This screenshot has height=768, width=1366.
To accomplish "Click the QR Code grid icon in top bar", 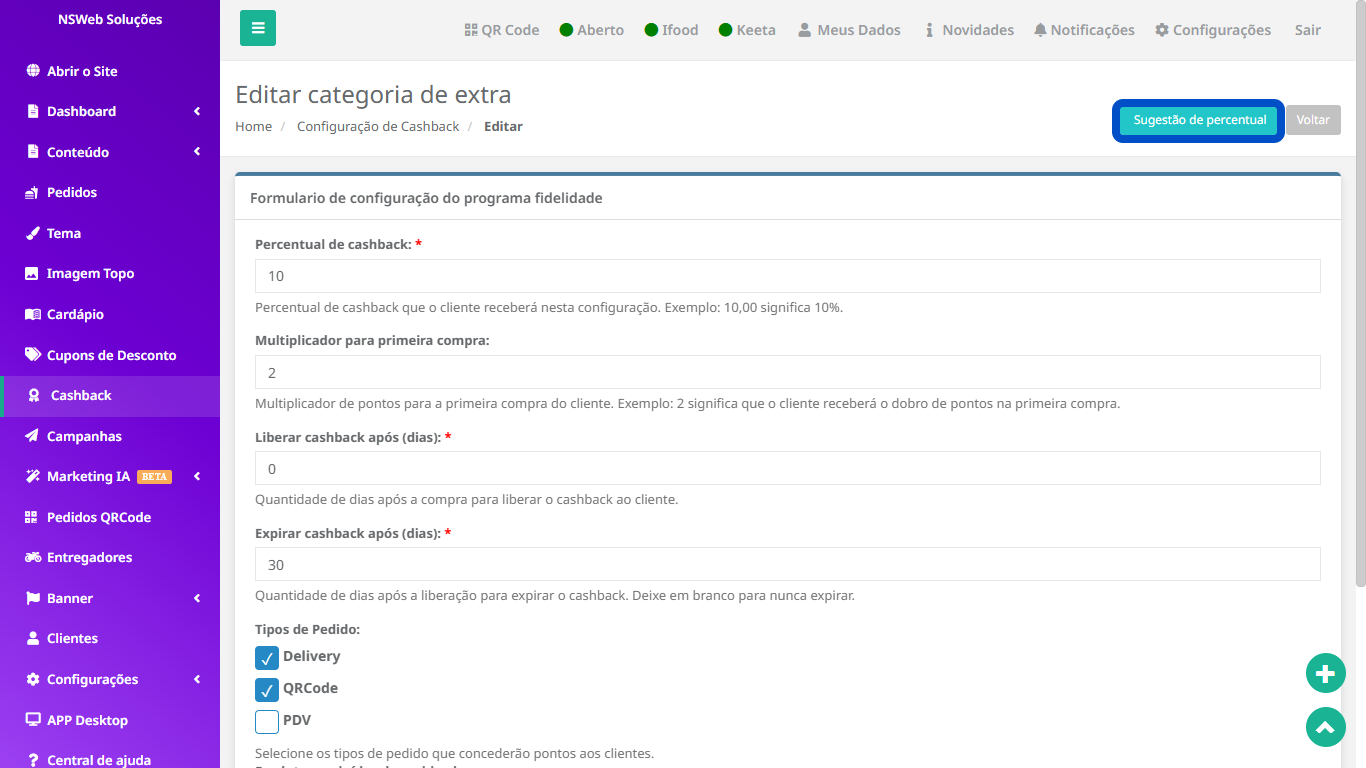I will point(471,30).
